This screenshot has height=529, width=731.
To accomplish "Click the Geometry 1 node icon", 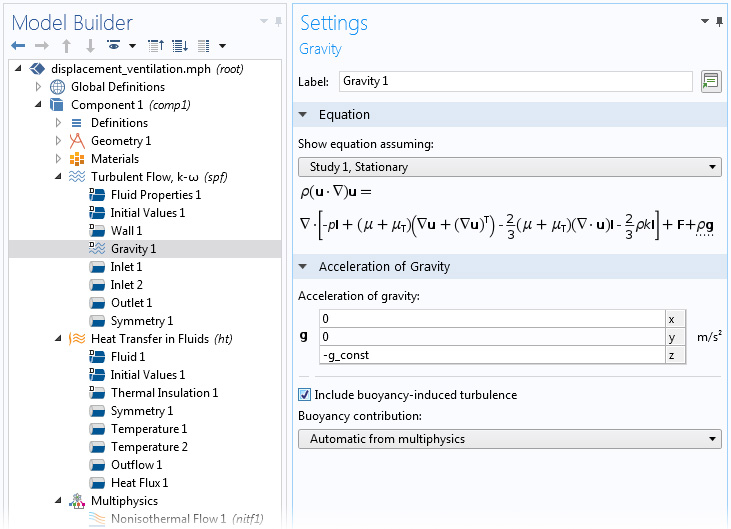I will 77,141.
